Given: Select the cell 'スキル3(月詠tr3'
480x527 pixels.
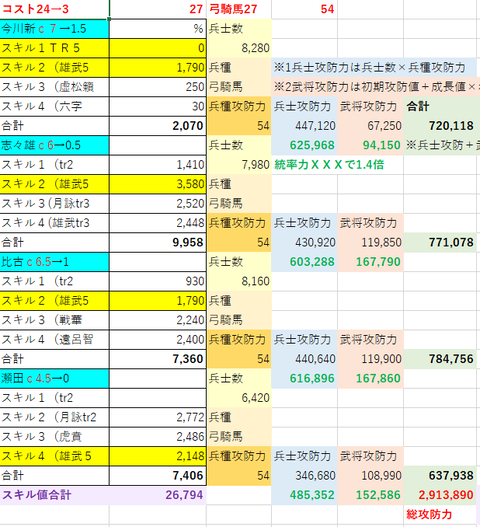Looking at the screenshot, I should click(x=54, y=204).
